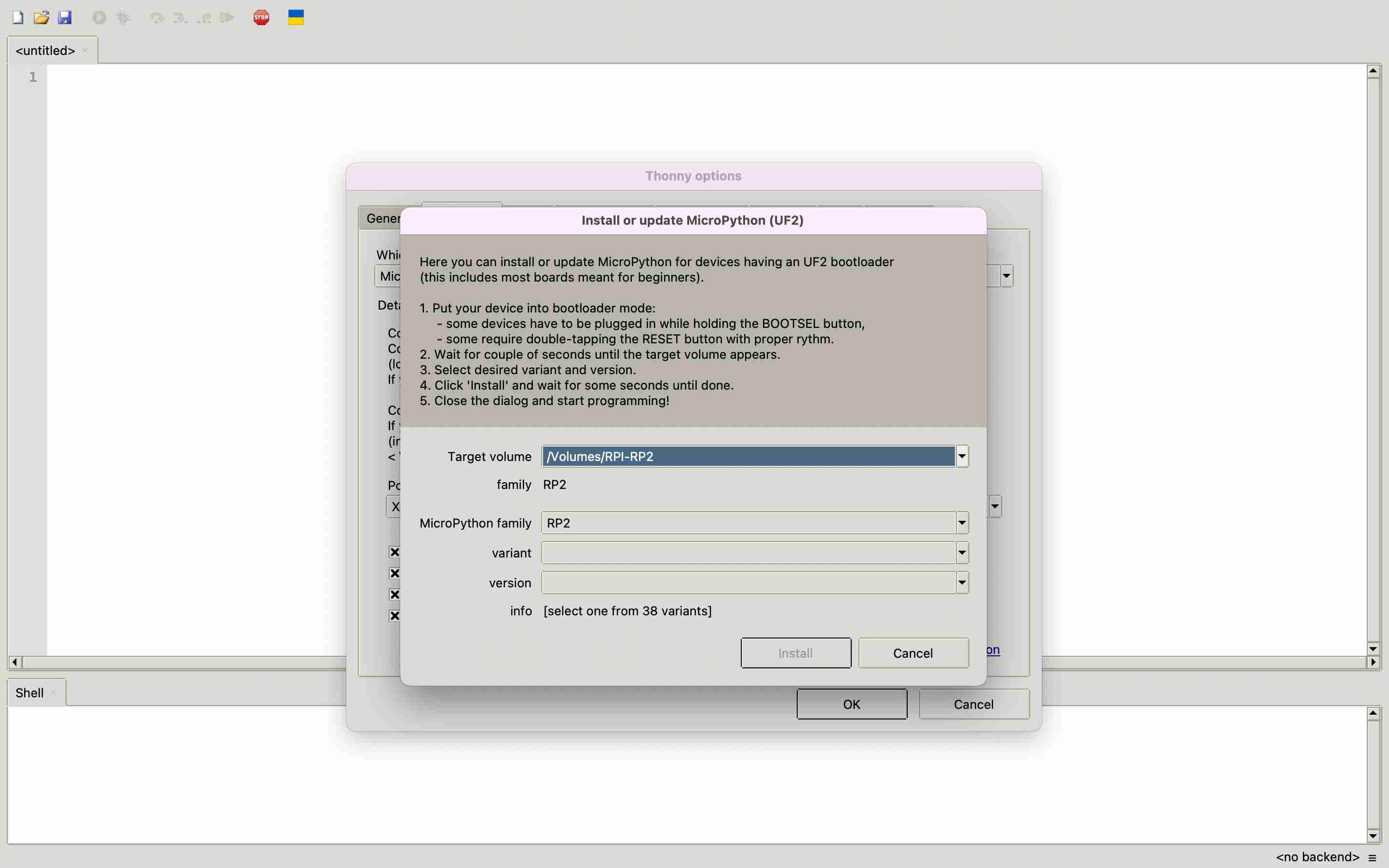Image resolution: width=1389 pixels, height=868 pixels.
Task: Stop the backend with the STOP icon
Action: 261,17
